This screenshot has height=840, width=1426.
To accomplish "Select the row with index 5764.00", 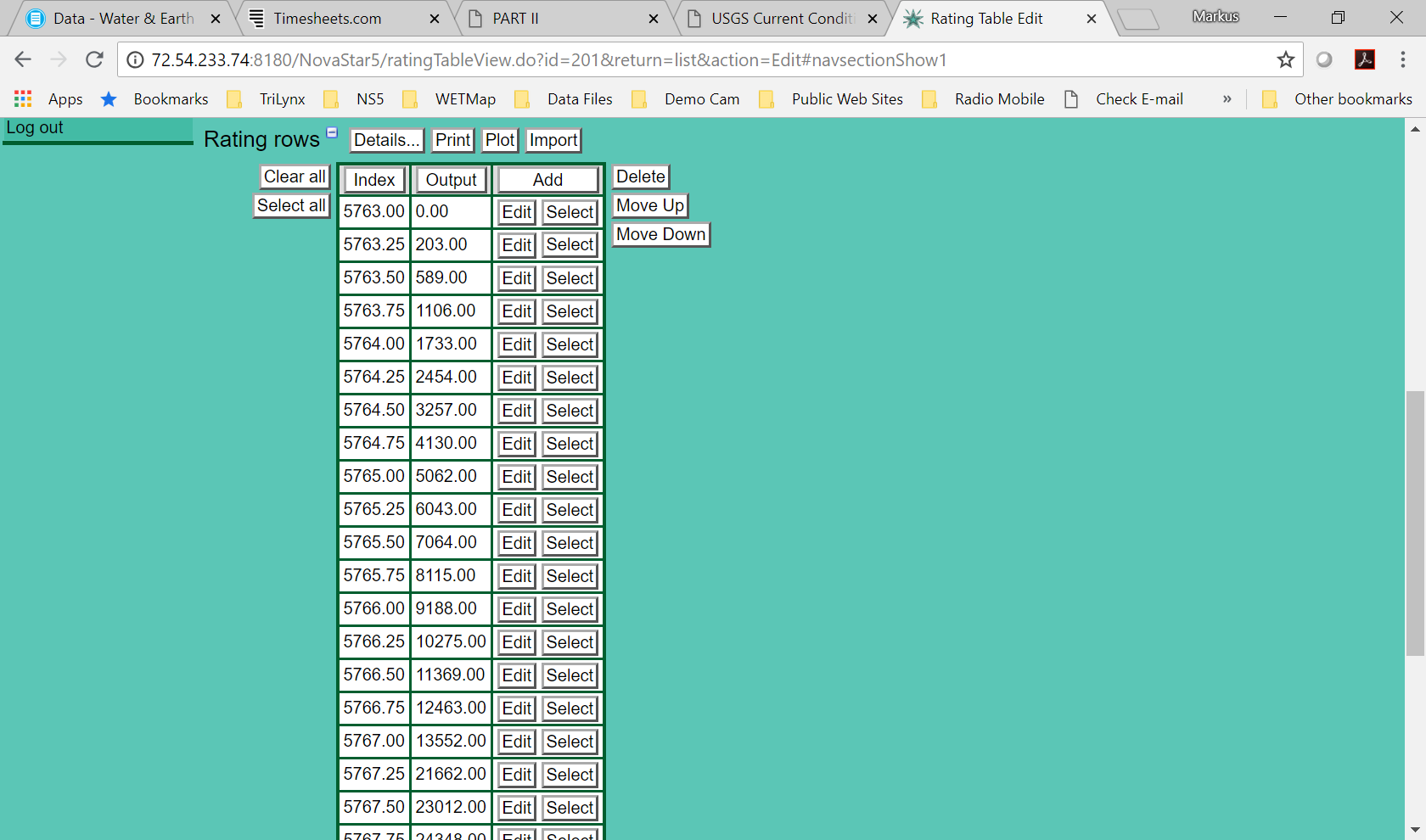I will pos(570,344).
